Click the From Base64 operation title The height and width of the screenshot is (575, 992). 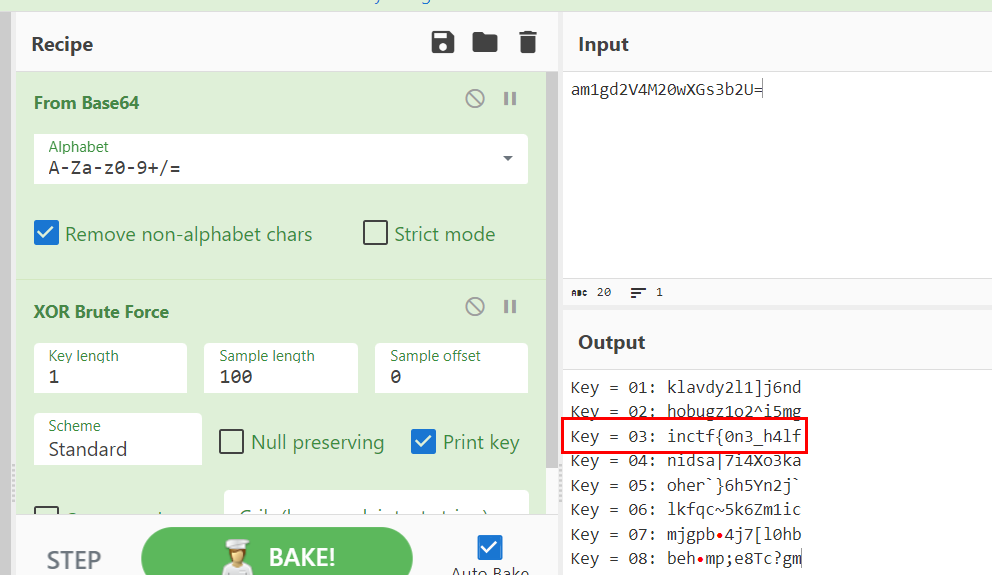coord(87,102)
